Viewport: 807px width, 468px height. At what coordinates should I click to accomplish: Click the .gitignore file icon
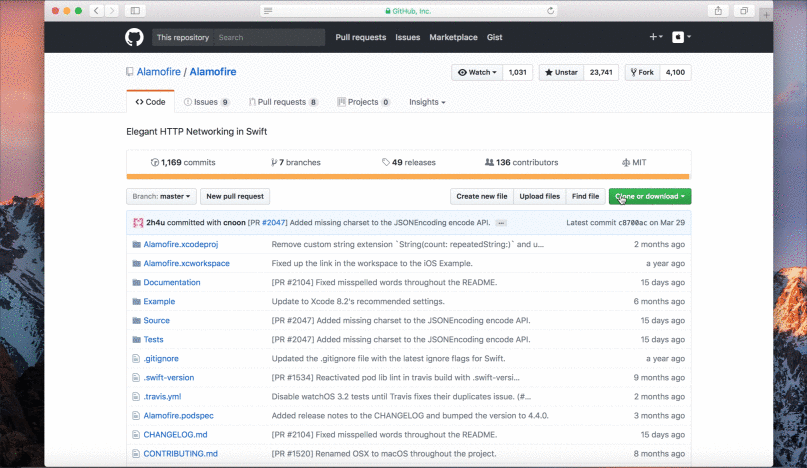(135, 358)
